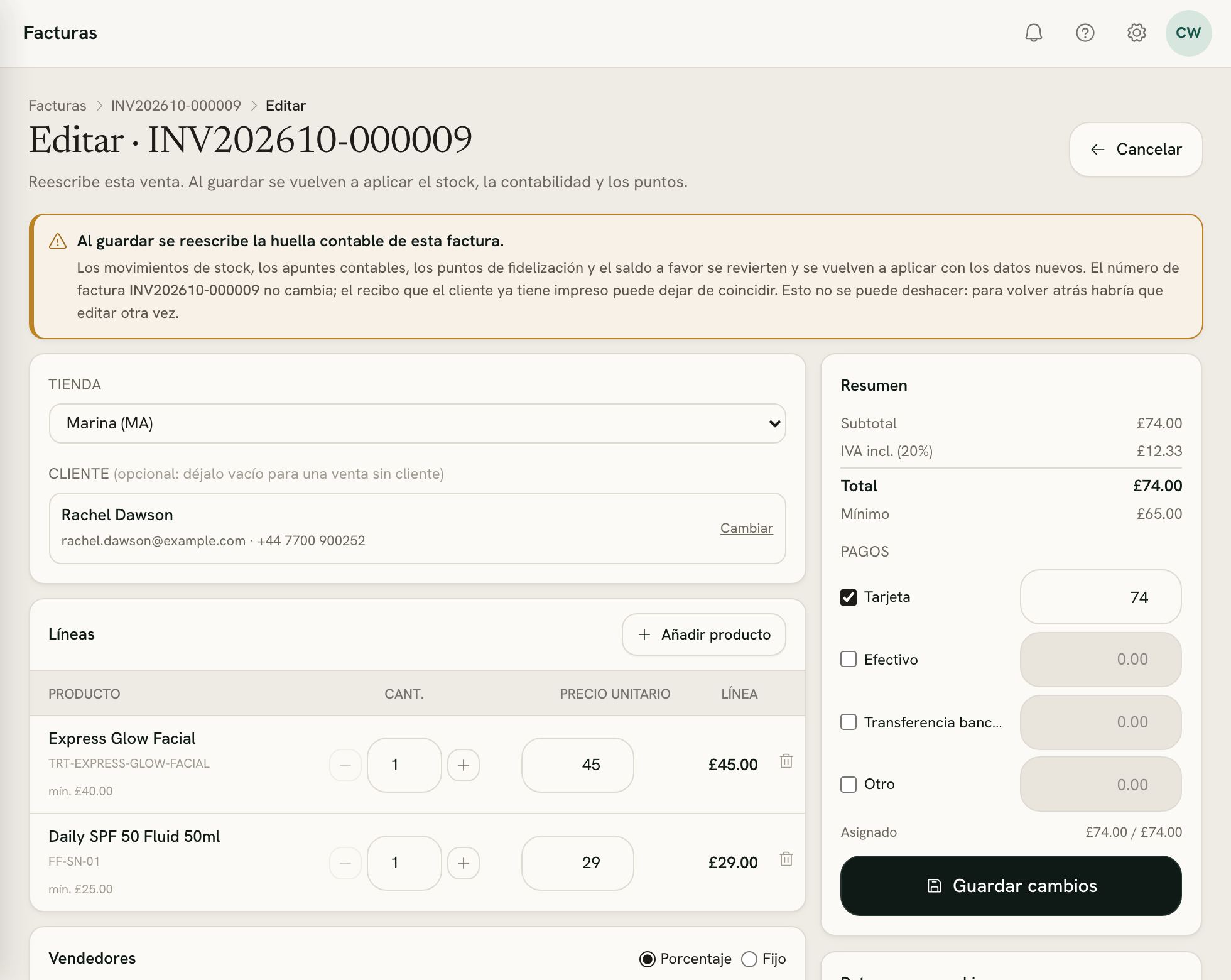Click the mín. £40.00 label
The height and width of the screenshot is (980, 1231).
point(80,791)
